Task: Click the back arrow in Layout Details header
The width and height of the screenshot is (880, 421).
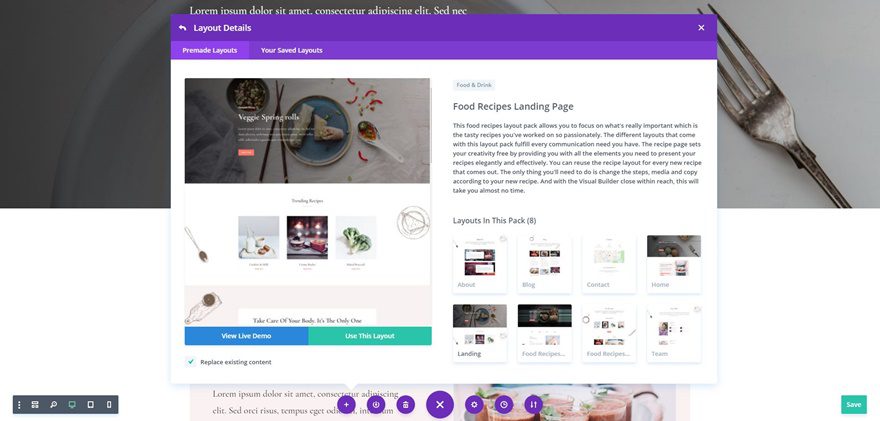Action: (x=182, y=28)
